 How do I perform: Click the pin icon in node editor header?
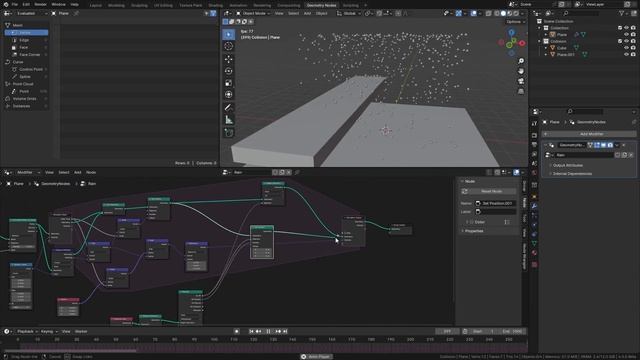click(x=297, y=173)
